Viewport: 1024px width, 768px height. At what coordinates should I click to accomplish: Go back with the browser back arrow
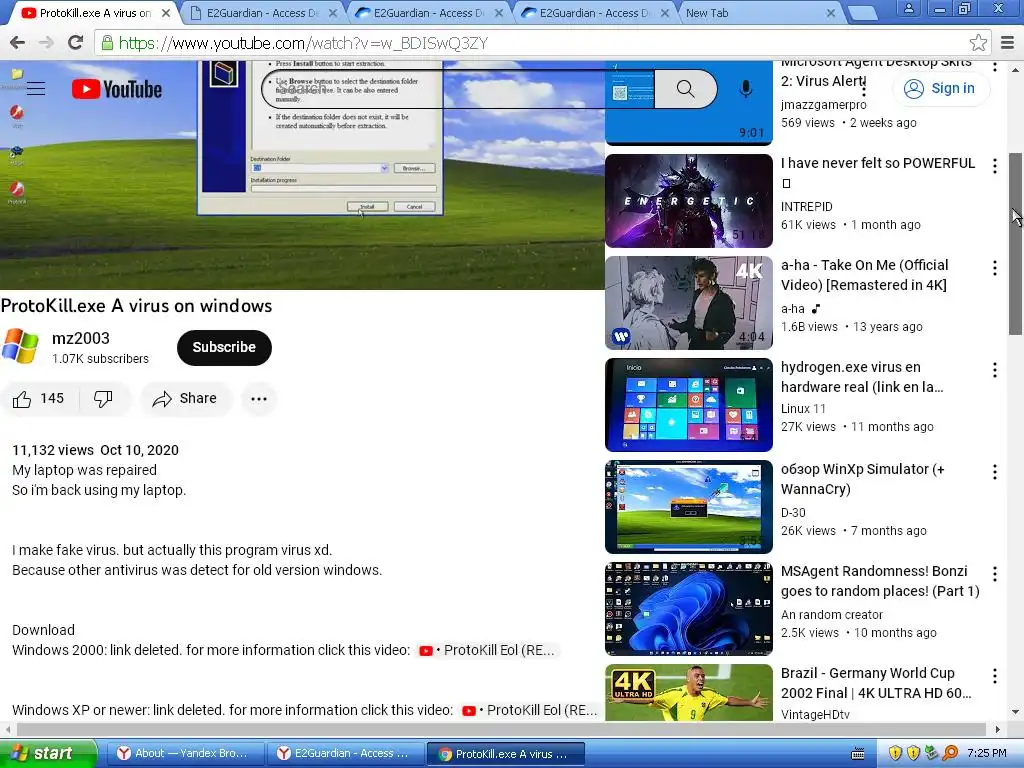[18, 43]
